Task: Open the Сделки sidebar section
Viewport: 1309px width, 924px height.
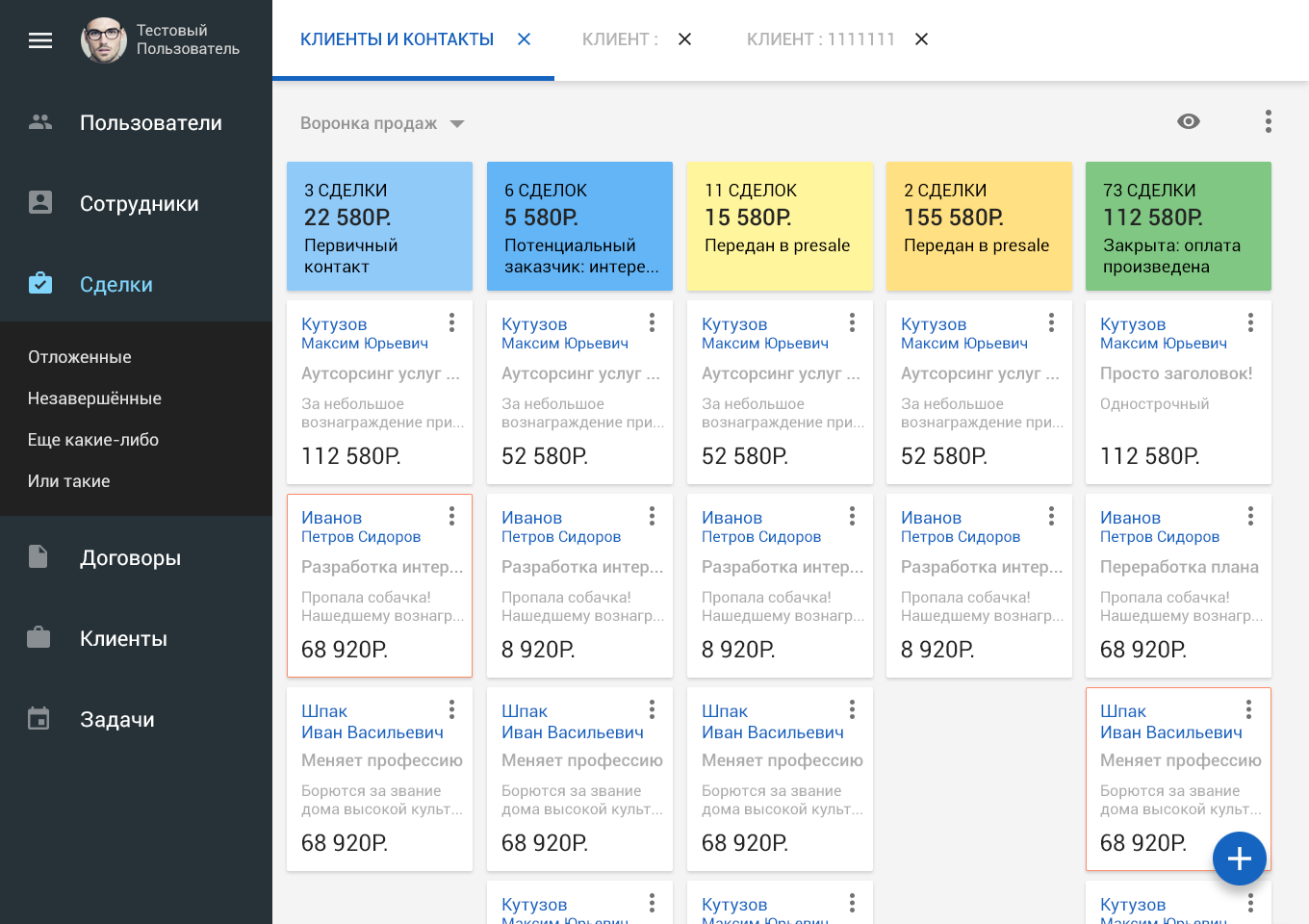Action: point(116,285)
